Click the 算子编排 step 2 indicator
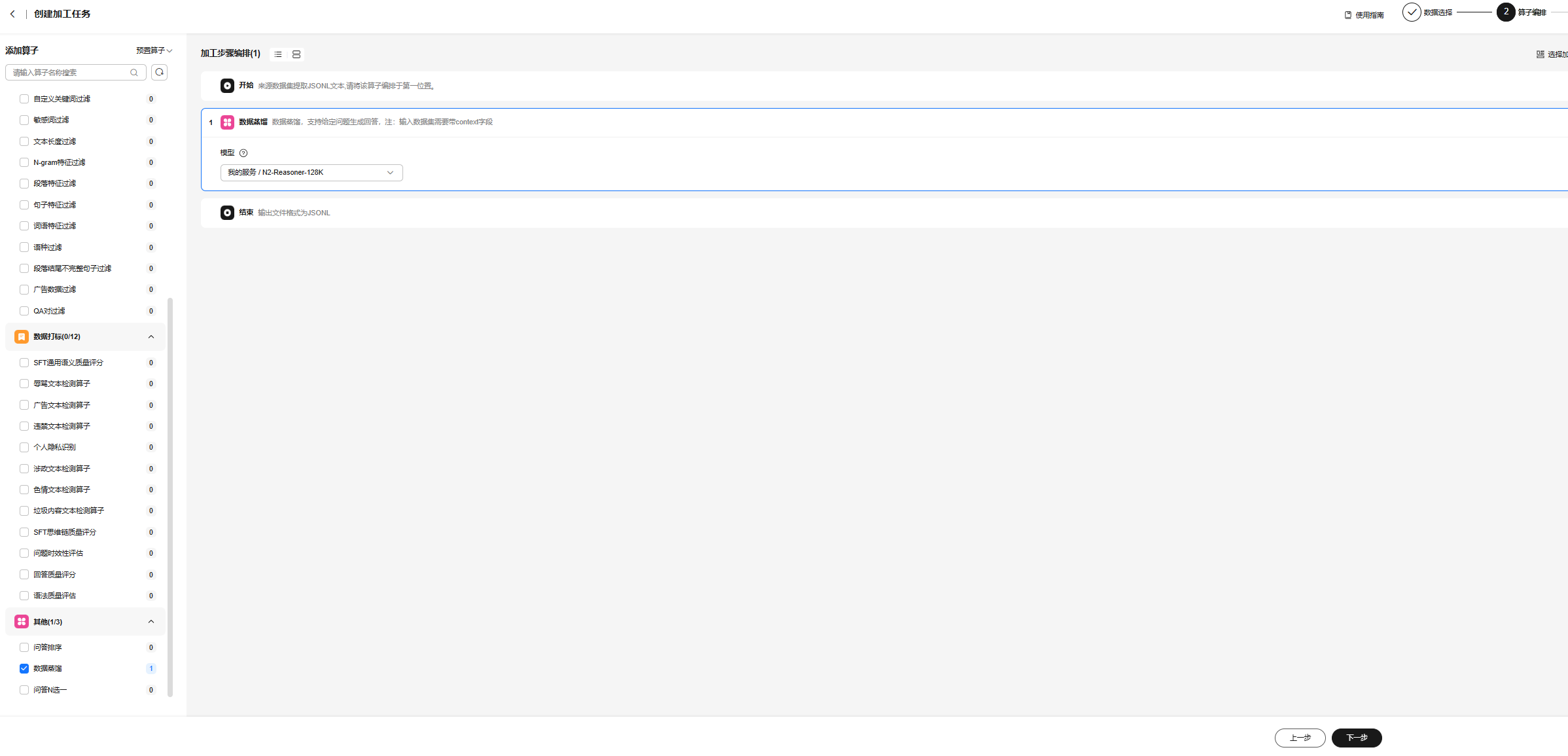Screen dimensions: 1568x756 [1505, 12]
